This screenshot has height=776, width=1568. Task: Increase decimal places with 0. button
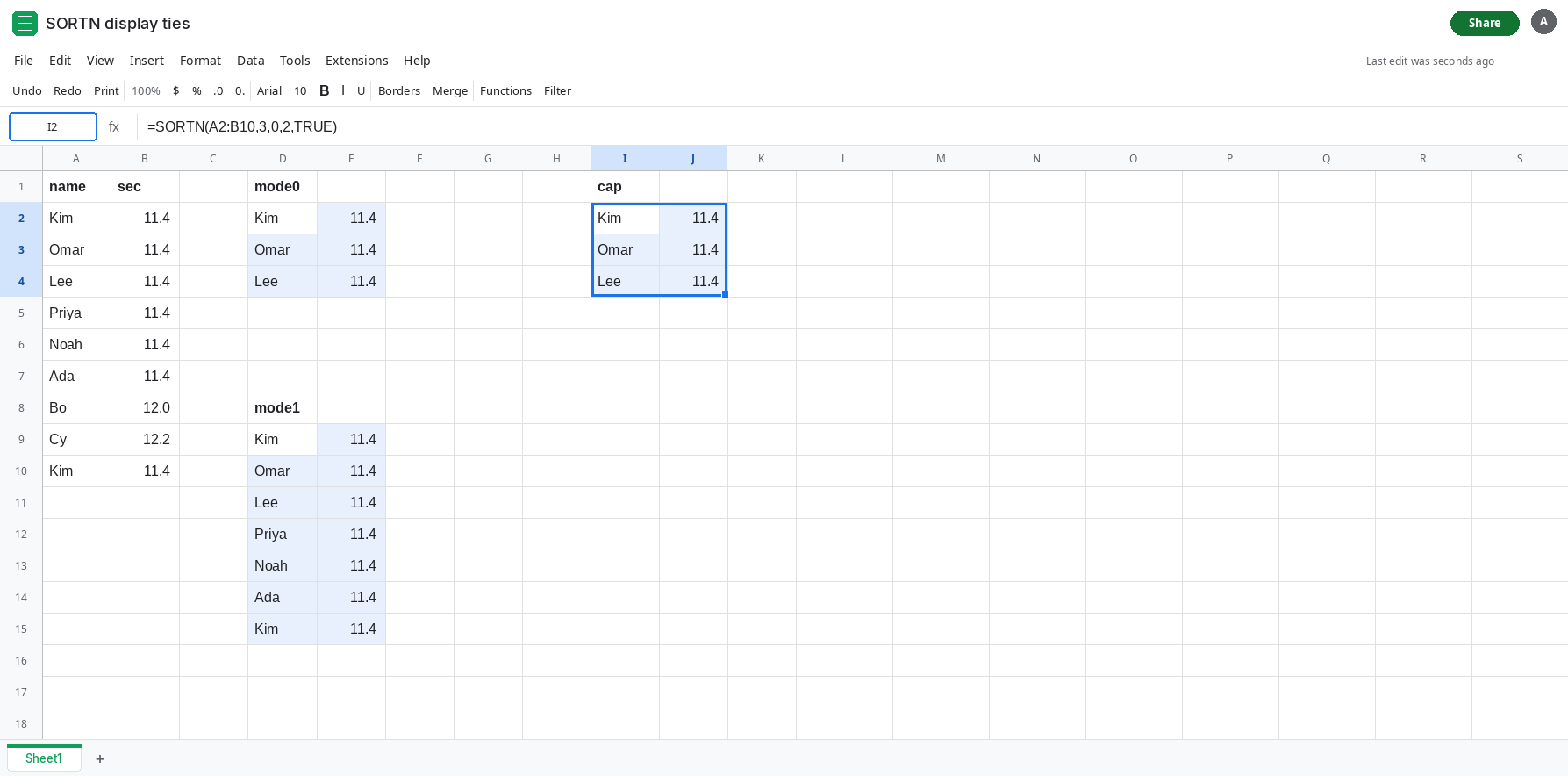pos(240,90)
